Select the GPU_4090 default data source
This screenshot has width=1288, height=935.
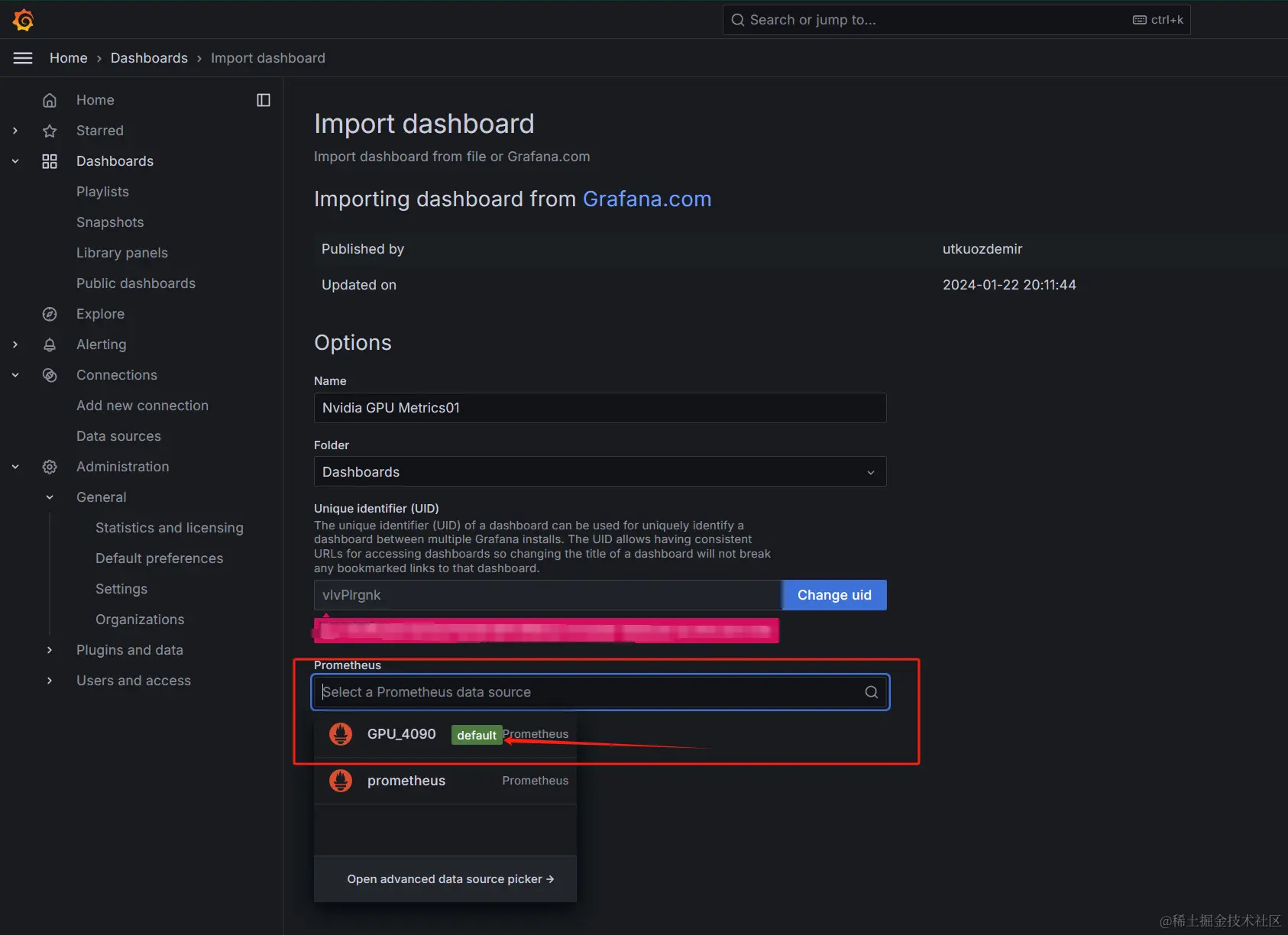coord(445,734)
